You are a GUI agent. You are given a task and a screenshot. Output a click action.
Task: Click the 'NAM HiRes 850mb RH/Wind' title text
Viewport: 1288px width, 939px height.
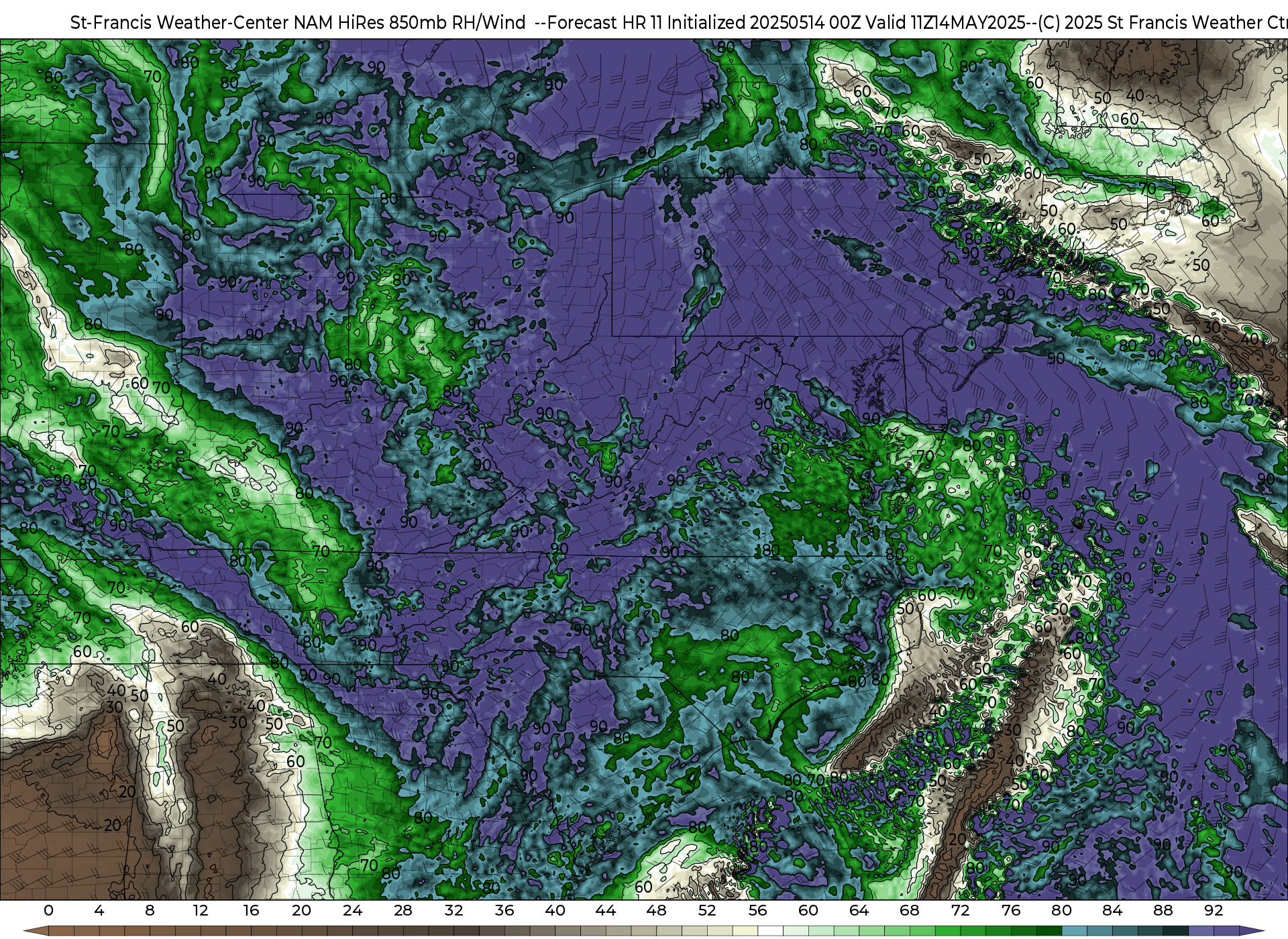[x=410, y=23]
